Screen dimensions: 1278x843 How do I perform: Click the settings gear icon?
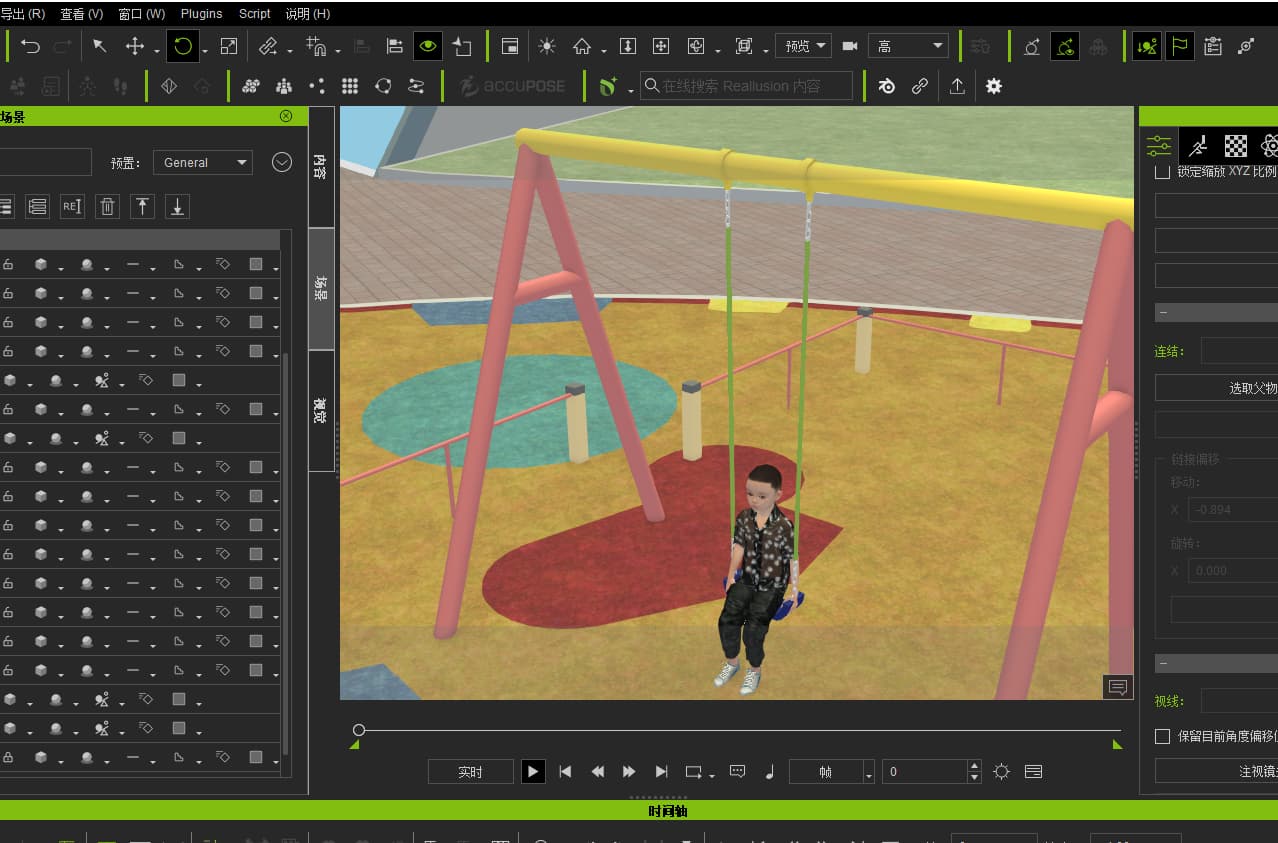[x=993, y=86]
